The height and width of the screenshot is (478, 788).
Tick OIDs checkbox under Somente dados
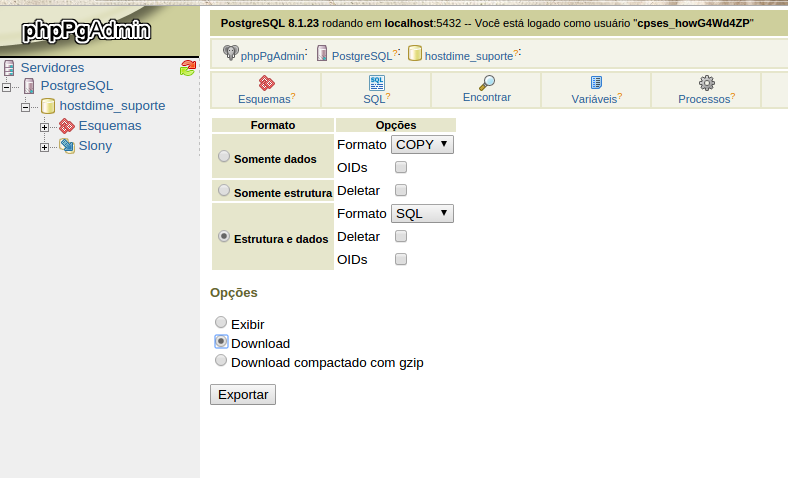pos(401,167)
